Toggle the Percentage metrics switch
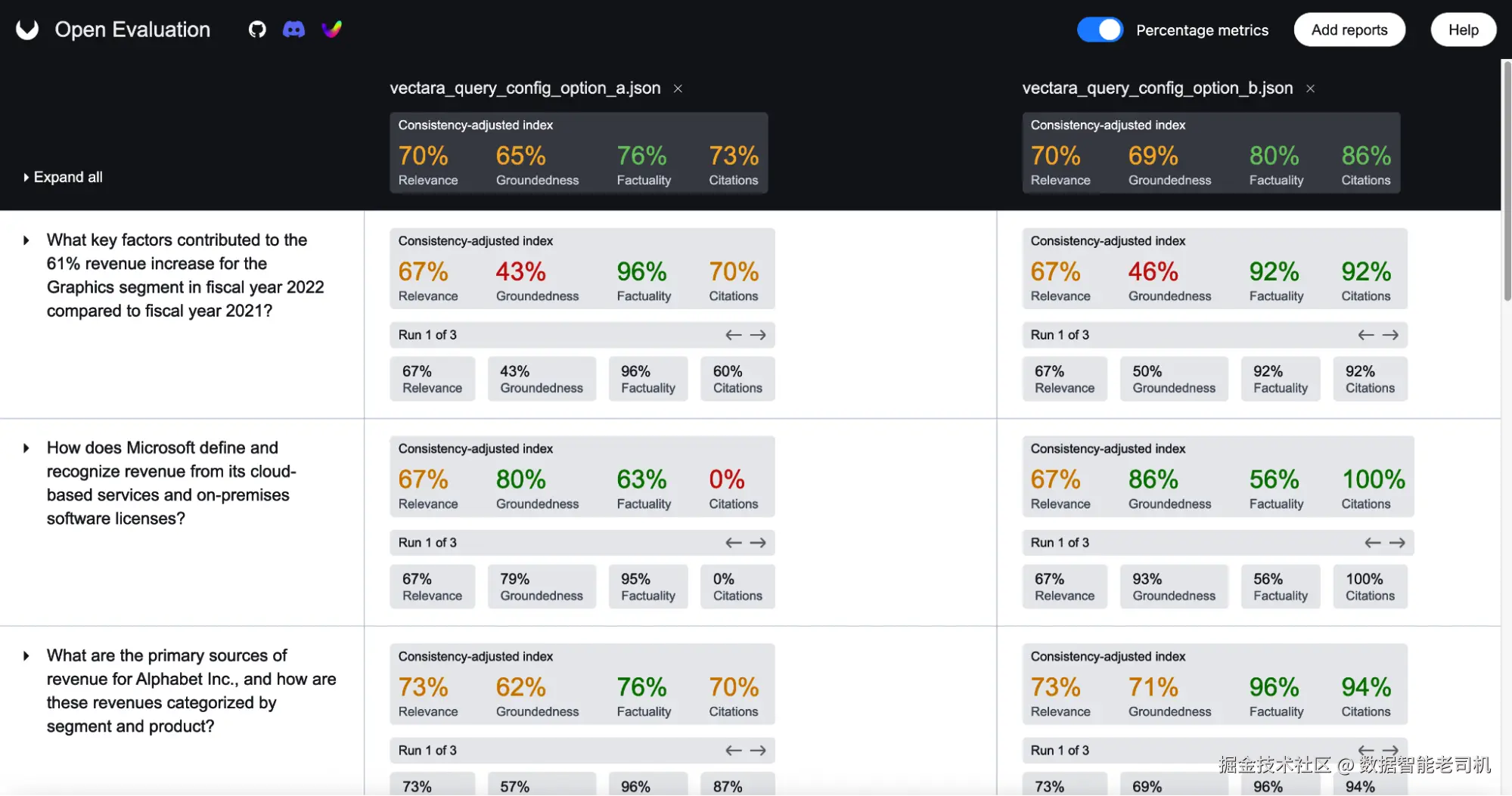The height and width of the screenshot is (796, 1512). (1100, 29)
